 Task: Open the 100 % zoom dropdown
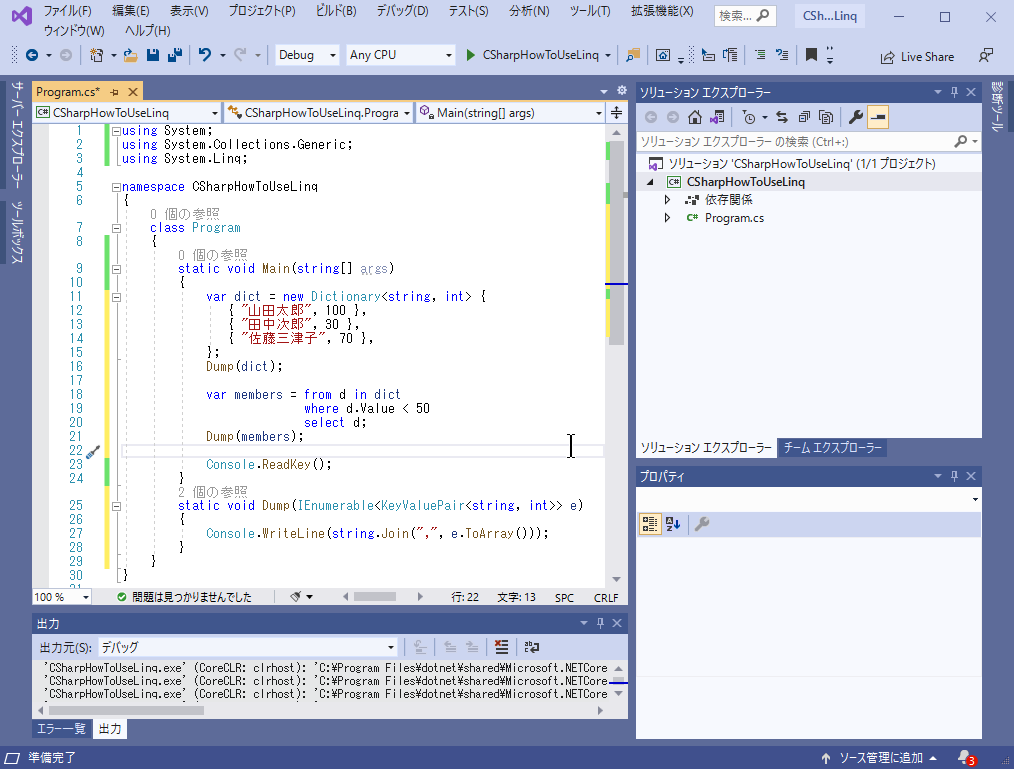click(x=62, y=597)
